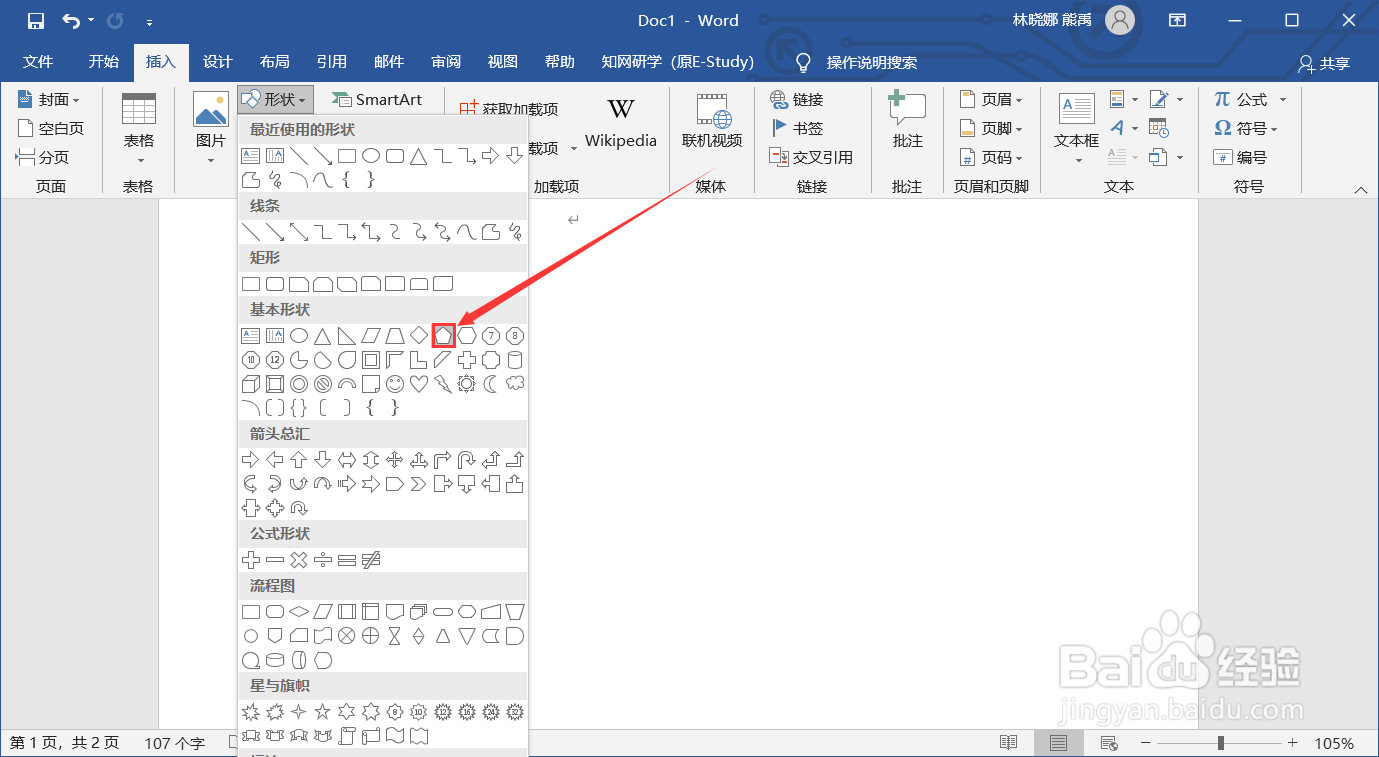Select the parallelogram in basic shapes

(x=371, y=335)
